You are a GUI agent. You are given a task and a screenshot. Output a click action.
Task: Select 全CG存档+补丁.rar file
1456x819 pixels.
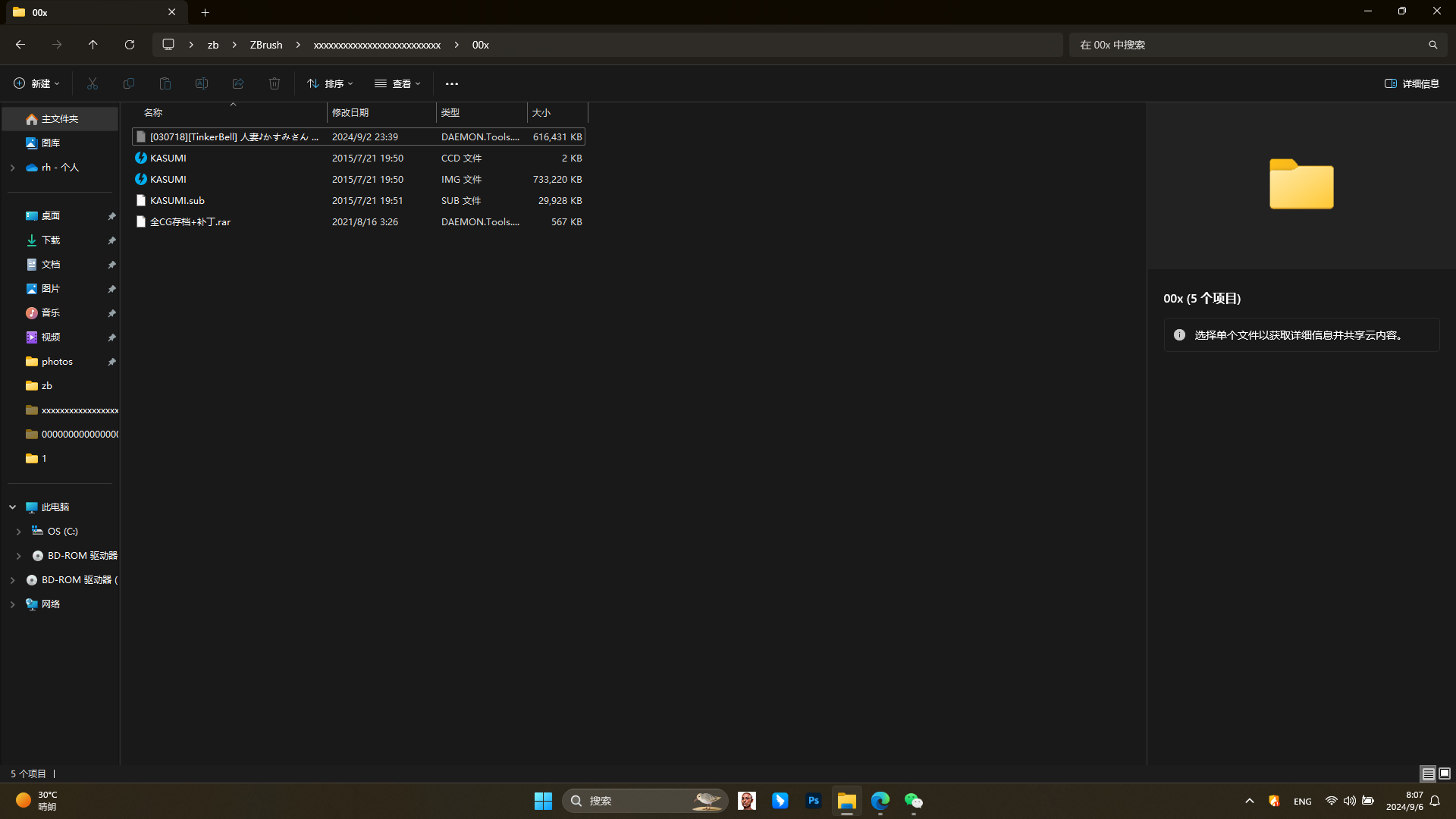359,221
